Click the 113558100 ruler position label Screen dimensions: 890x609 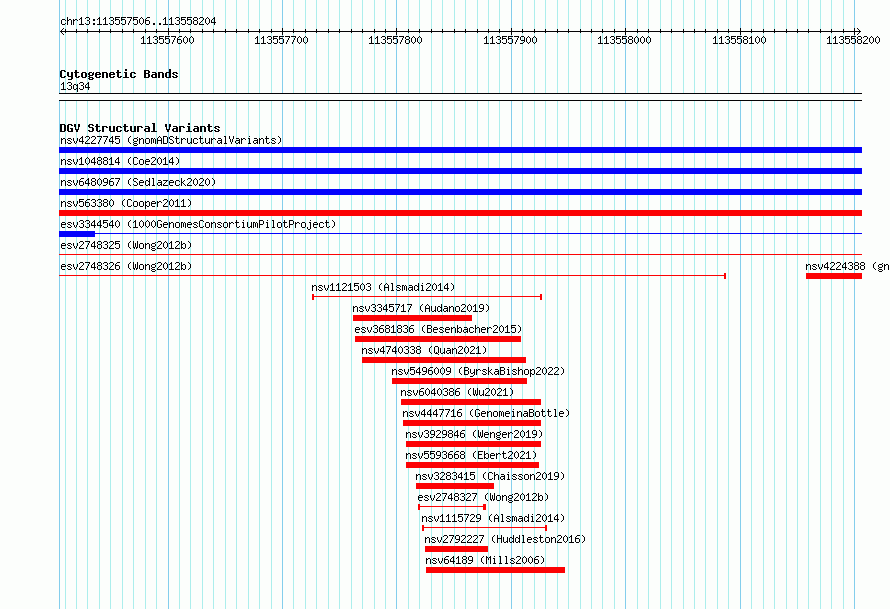(739, 40)
